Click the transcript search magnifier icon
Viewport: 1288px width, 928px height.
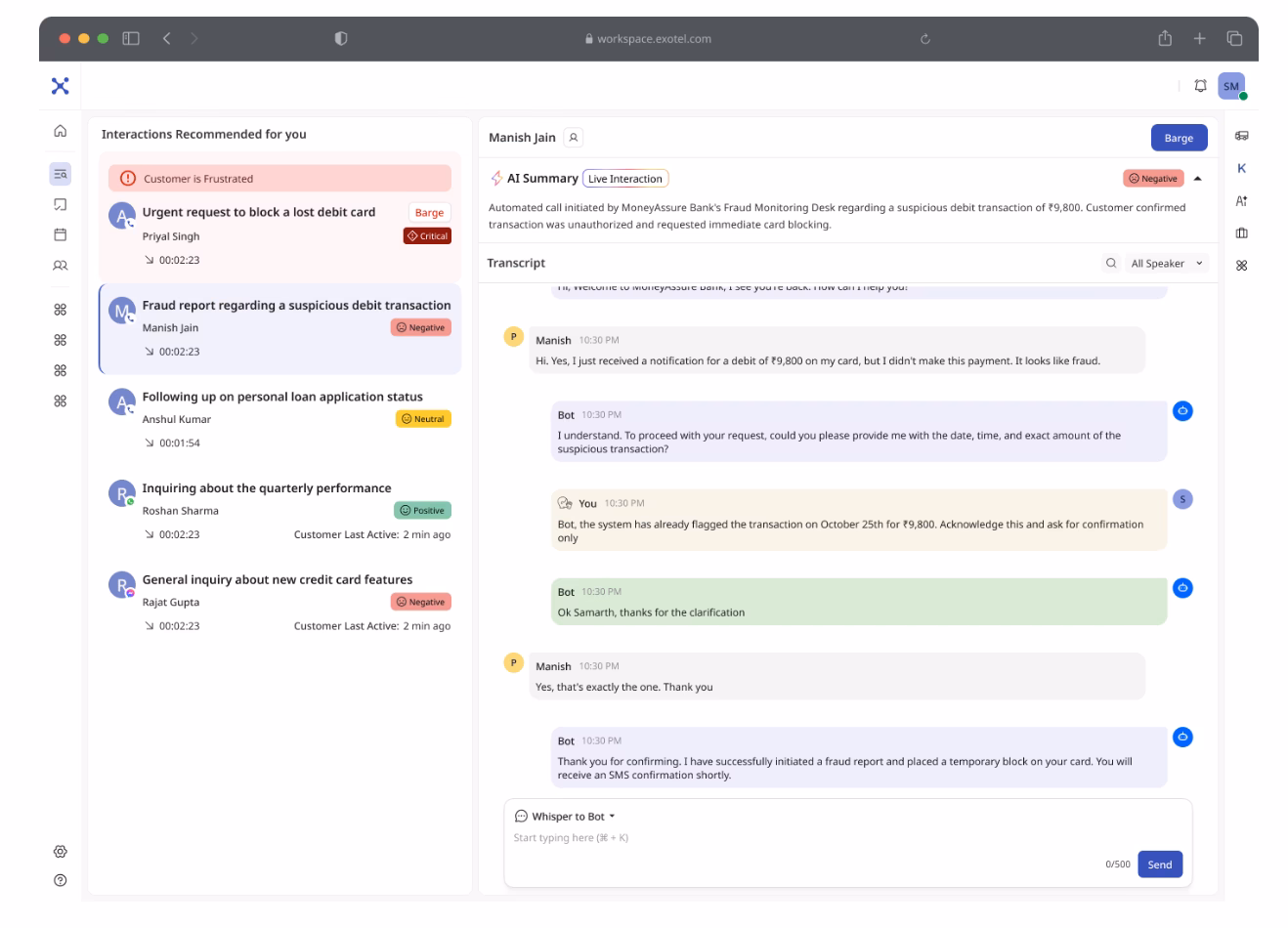point(1111,263)
